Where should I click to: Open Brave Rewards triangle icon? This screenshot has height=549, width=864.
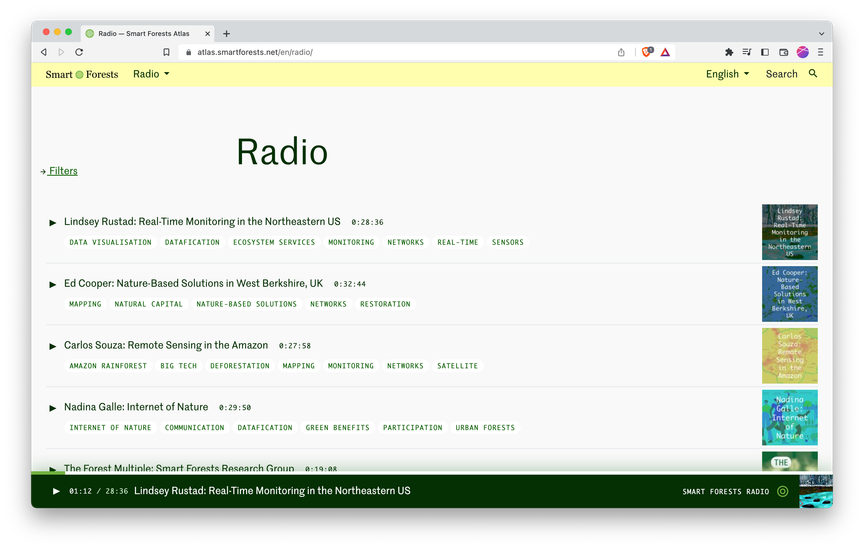pyautogui.click(x=665, y=52)
